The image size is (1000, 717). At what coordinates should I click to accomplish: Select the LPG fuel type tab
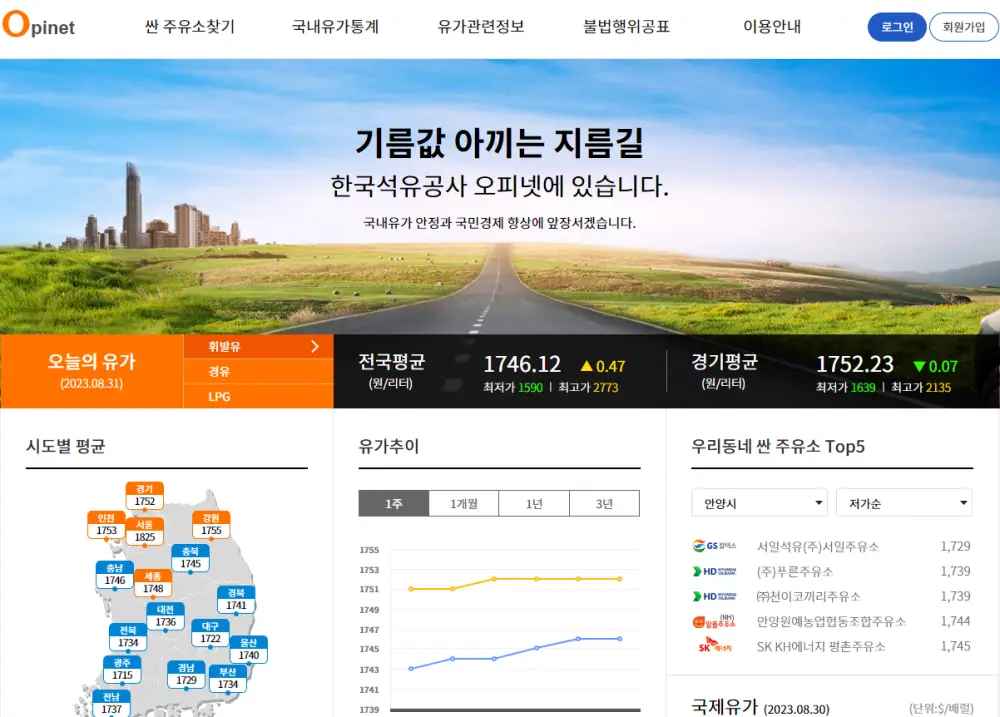pyautogui.click(x=257, y=395)
